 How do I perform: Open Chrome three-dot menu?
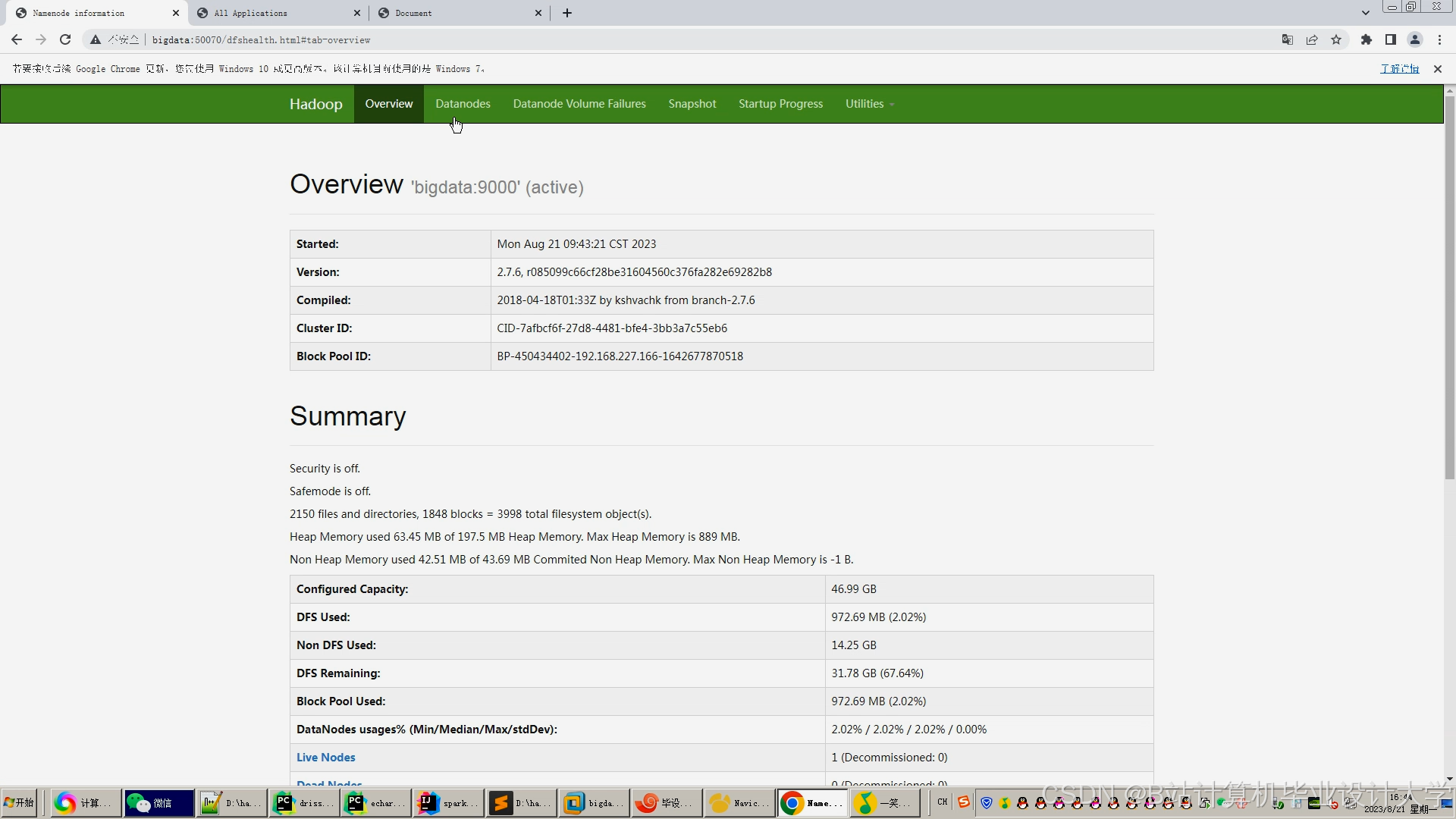pyautogui.click(x=1439, y=39)
